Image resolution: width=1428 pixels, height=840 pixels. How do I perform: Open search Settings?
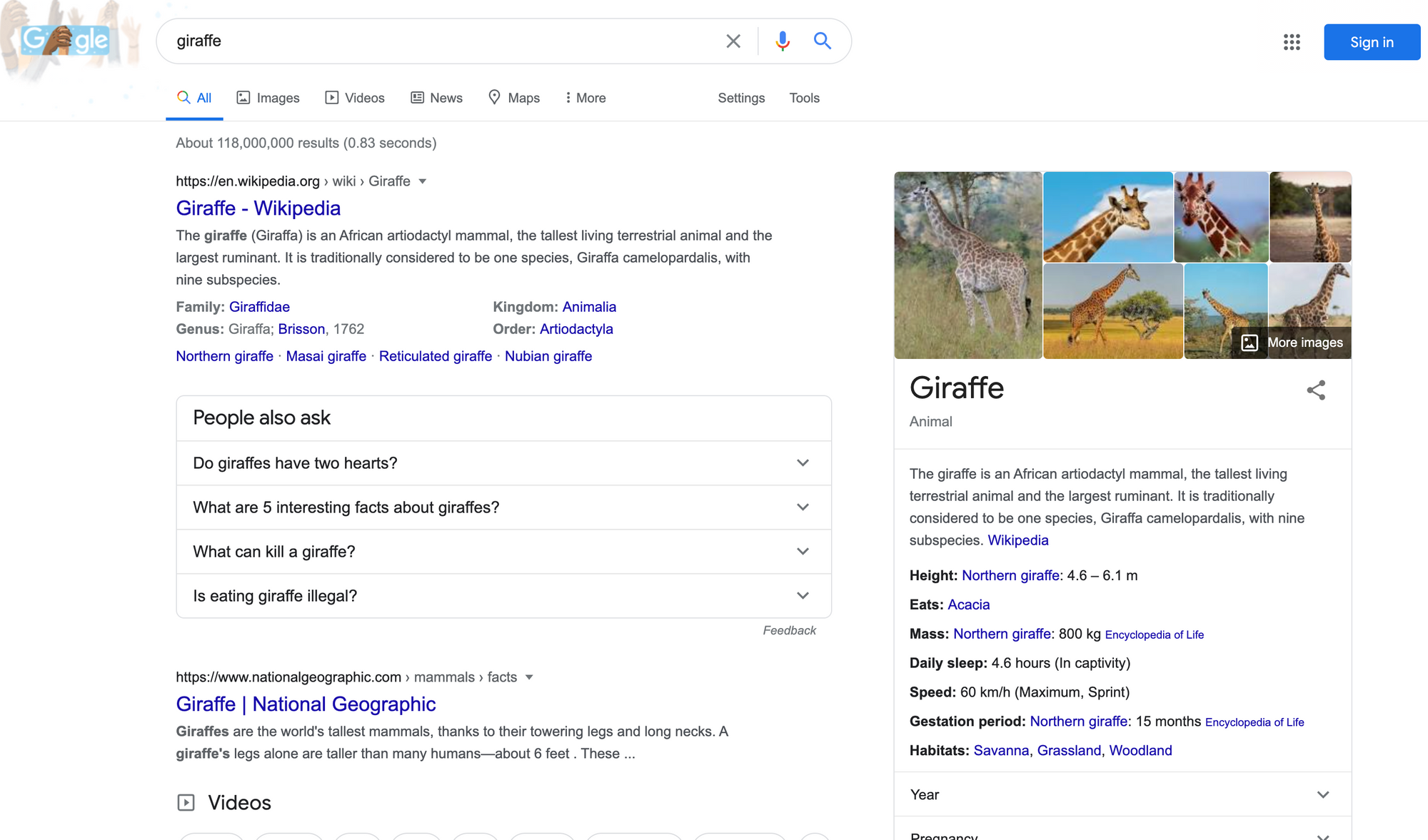[741, 98]
